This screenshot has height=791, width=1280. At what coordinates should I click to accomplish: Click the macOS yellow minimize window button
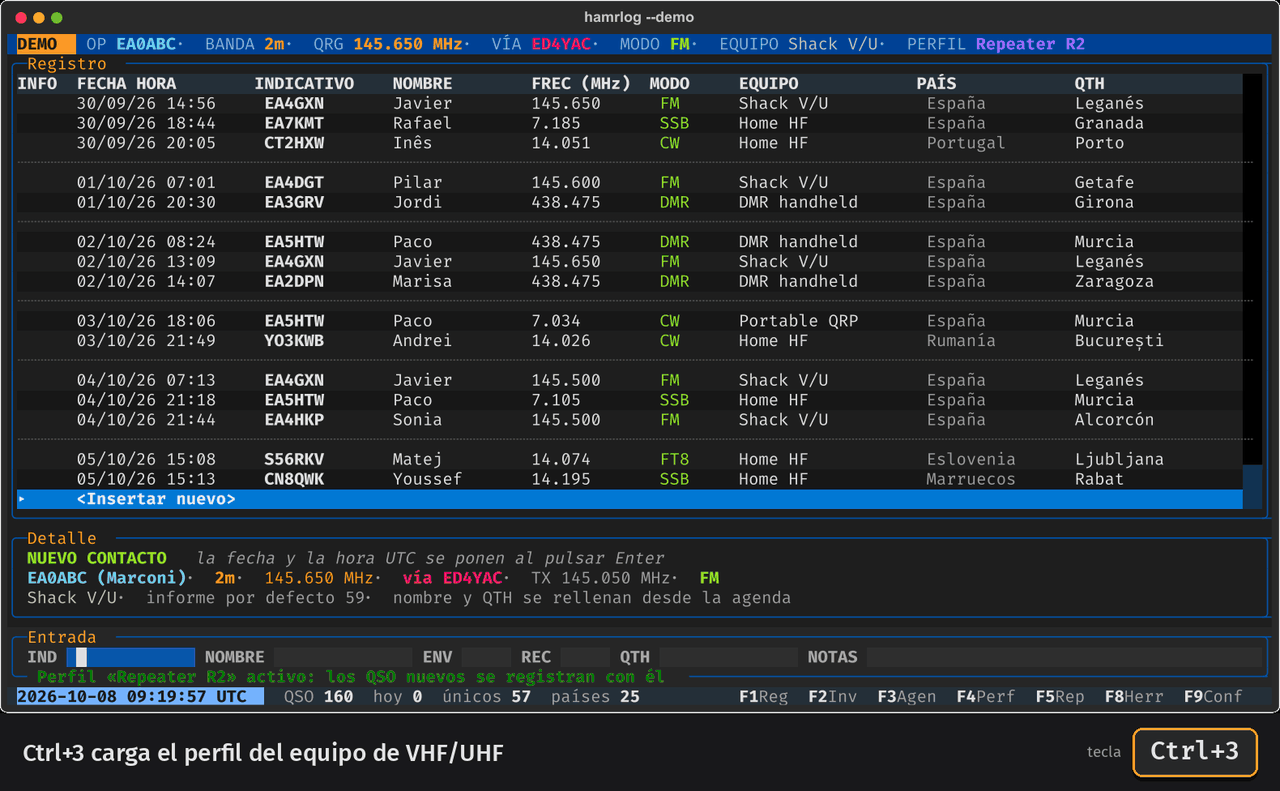click(x=39, y=18)
